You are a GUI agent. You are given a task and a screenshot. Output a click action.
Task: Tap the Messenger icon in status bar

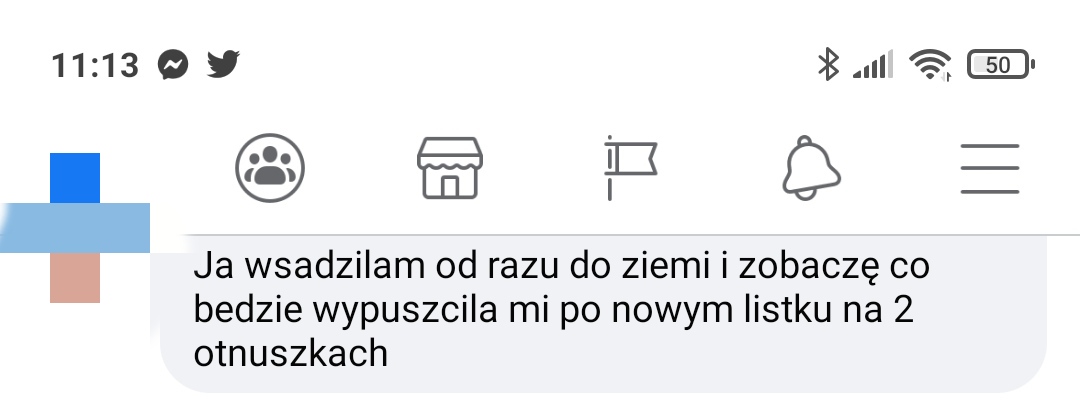pos(173,65)
